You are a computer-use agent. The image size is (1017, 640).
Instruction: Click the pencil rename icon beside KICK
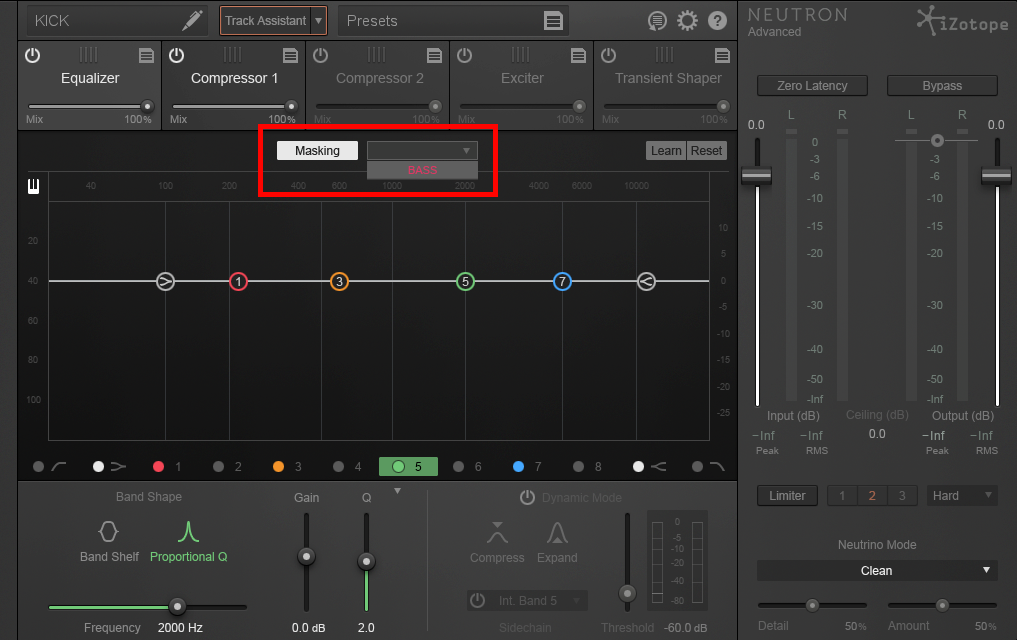(192, 20)
